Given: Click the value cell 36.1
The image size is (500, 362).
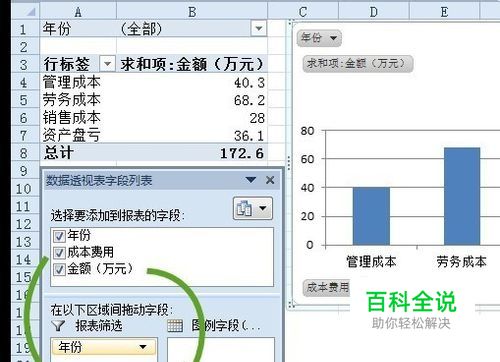Looking at the screenshot, I should (192, 135).
